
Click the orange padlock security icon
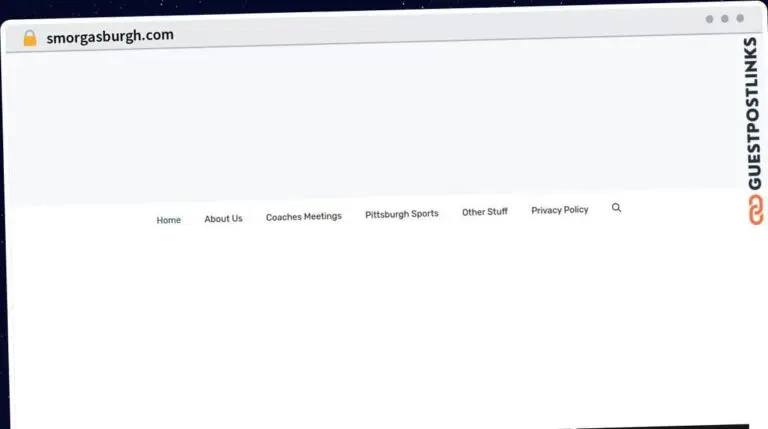pos(30,38)
